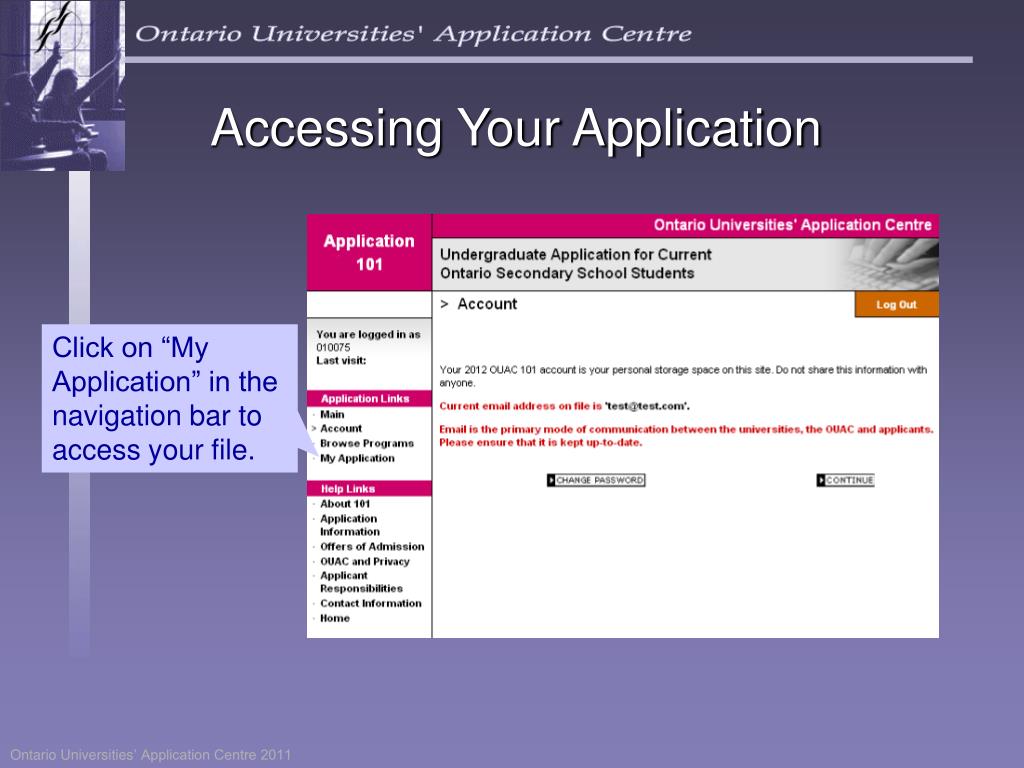
Task: Open Contact Information help link
Action: click(x=371, y=603)
